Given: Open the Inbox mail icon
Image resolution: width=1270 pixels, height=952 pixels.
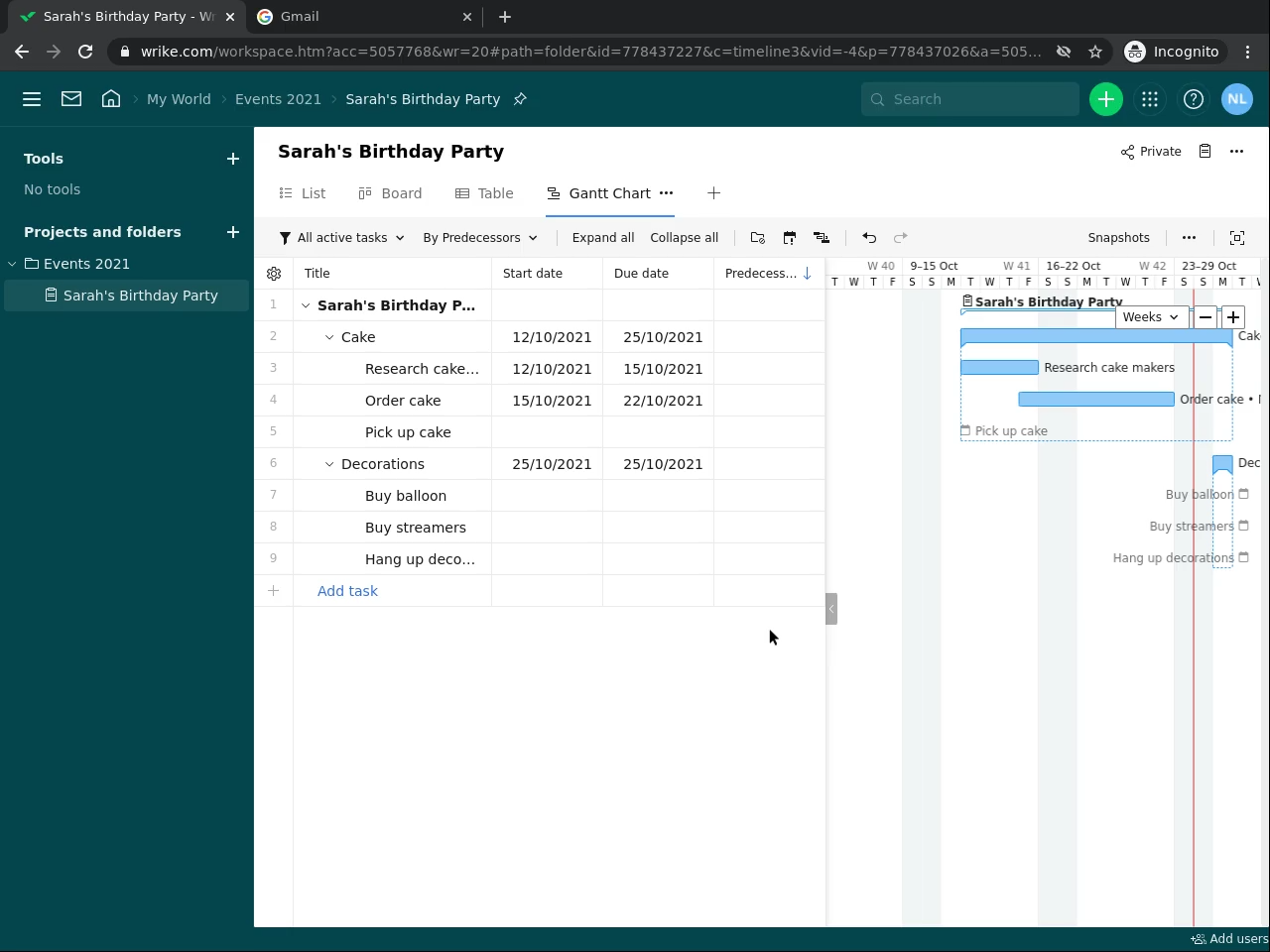Looking at the screenshot, I should pyautogui.click(x=71, y=99).
